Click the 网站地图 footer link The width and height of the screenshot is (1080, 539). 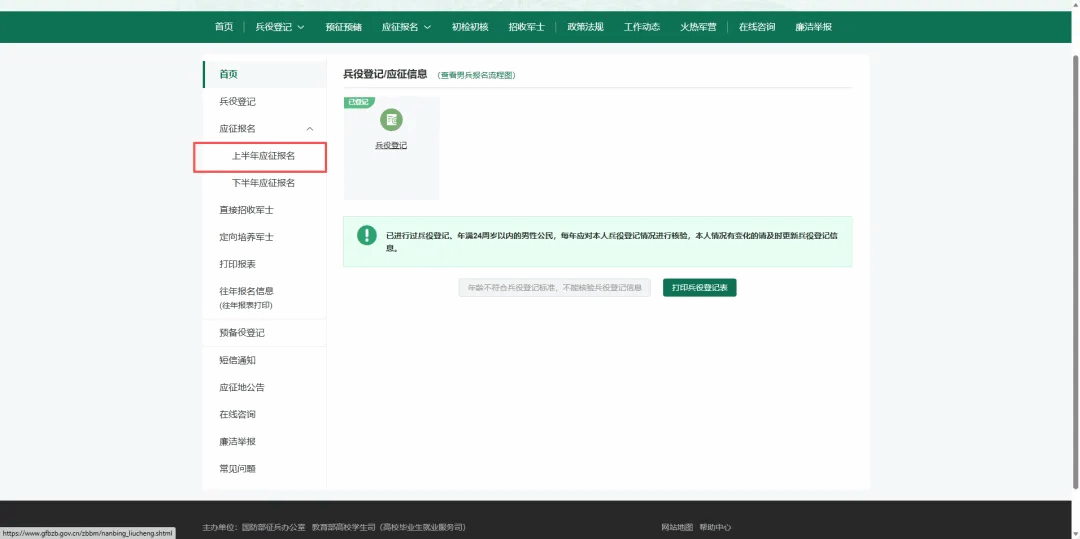(676, 527)
